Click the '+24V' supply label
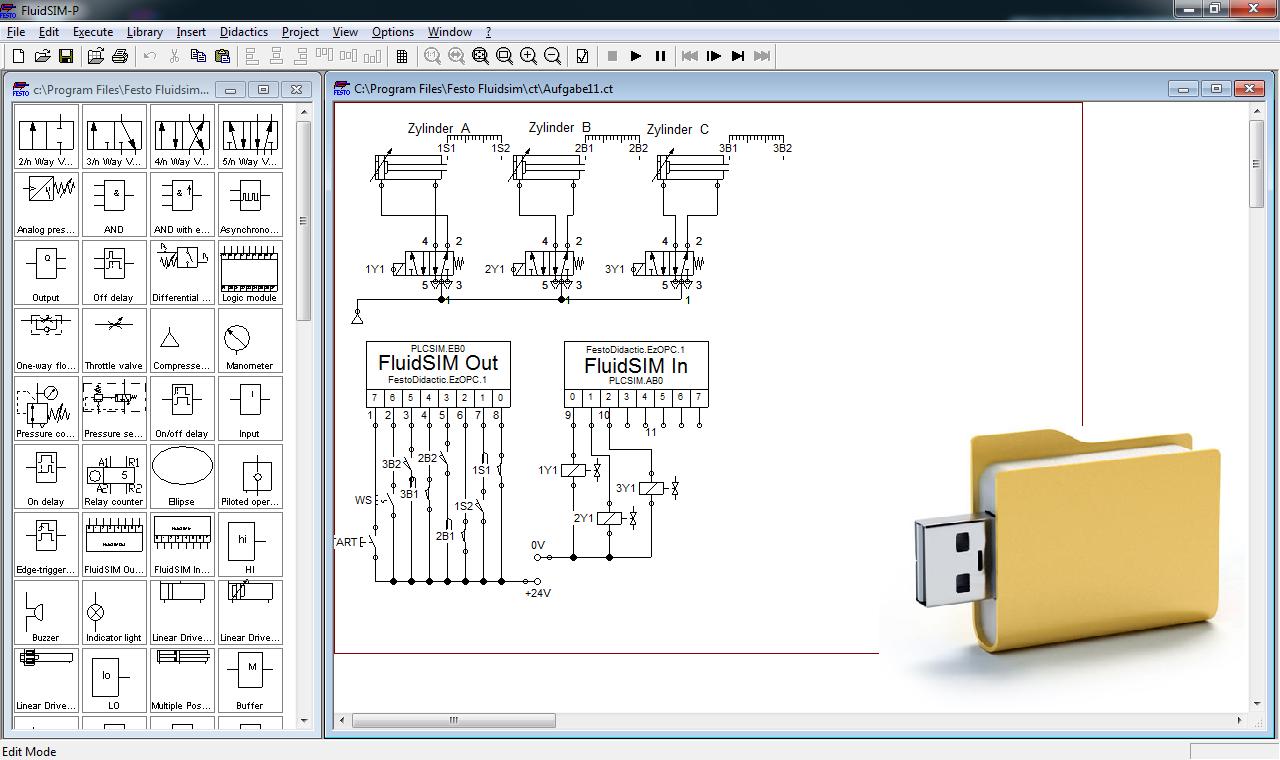The image size is (1280, 760). point(538,593)
